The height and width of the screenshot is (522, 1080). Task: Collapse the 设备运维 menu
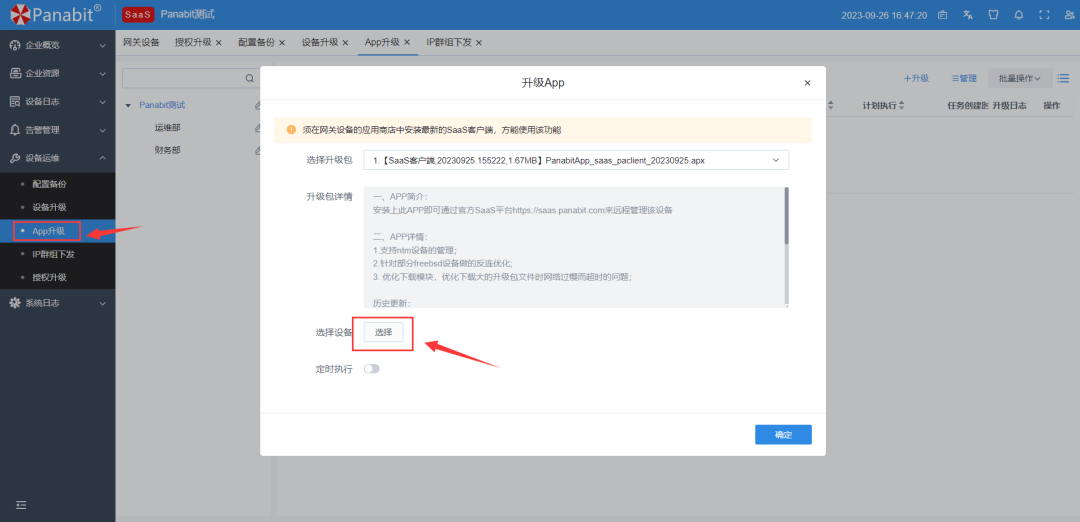[x=103, y=158]
